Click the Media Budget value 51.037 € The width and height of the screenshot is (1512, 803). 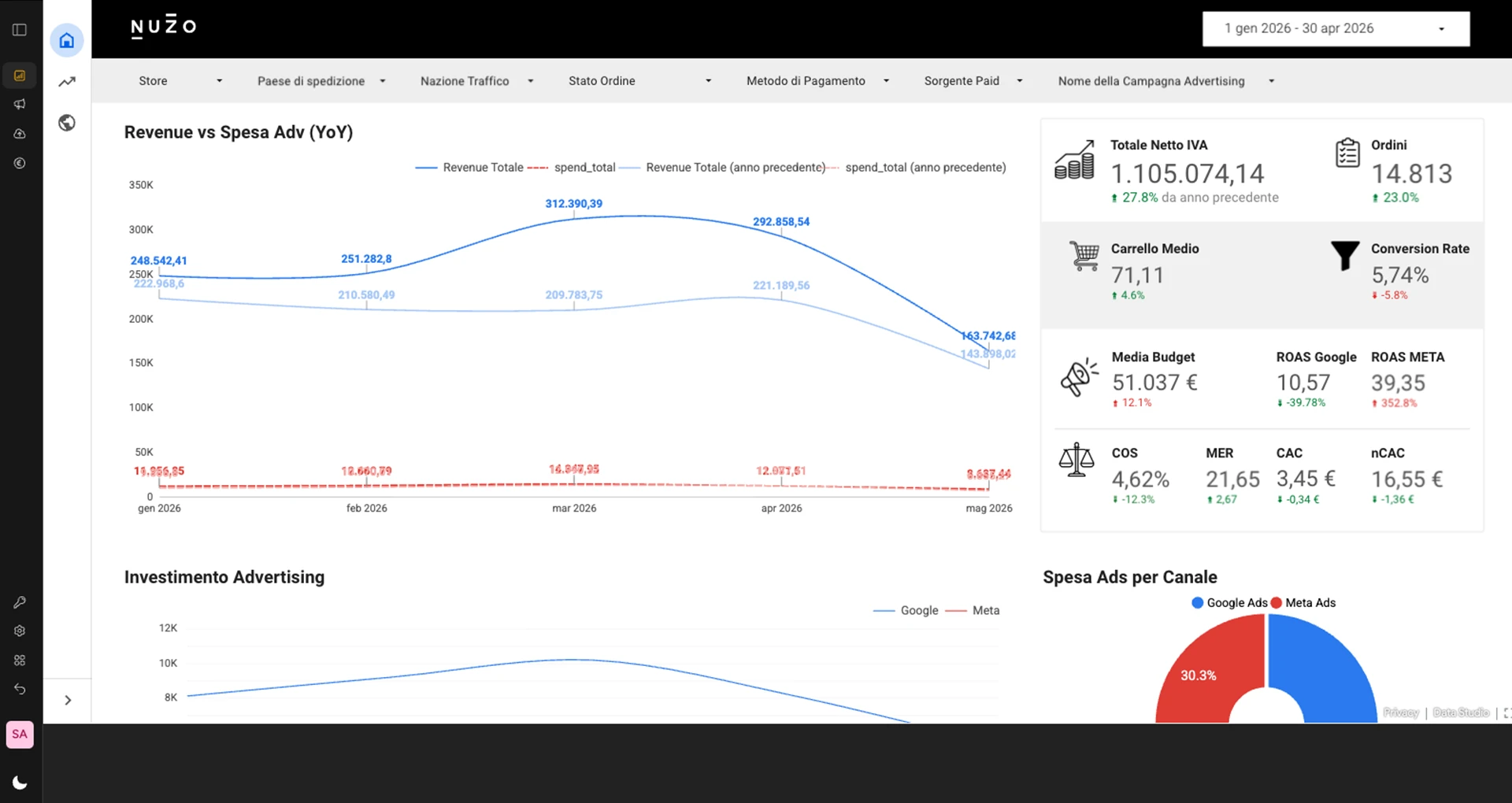[1154, 383]
